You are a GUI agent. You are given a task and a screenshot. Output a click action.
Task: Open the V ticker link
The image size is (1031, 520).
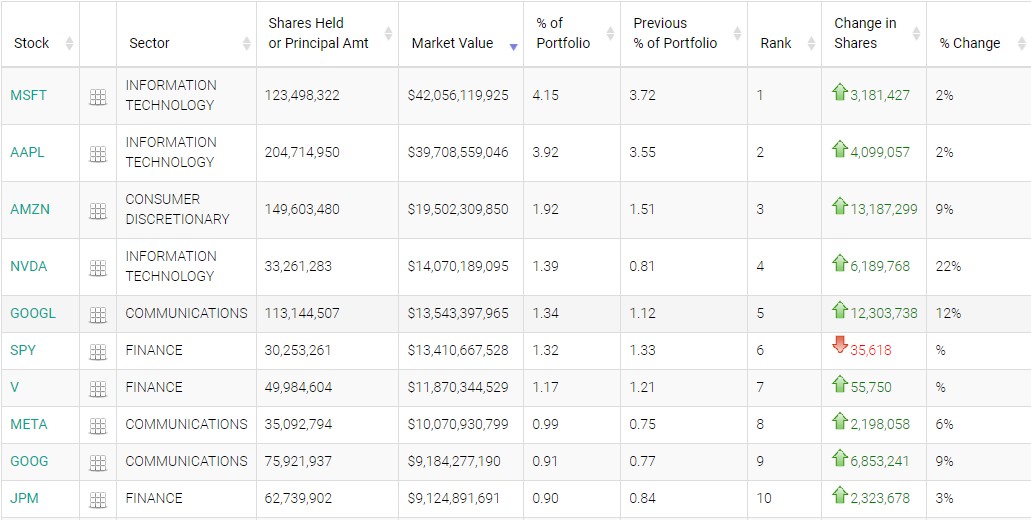(15, 387)
